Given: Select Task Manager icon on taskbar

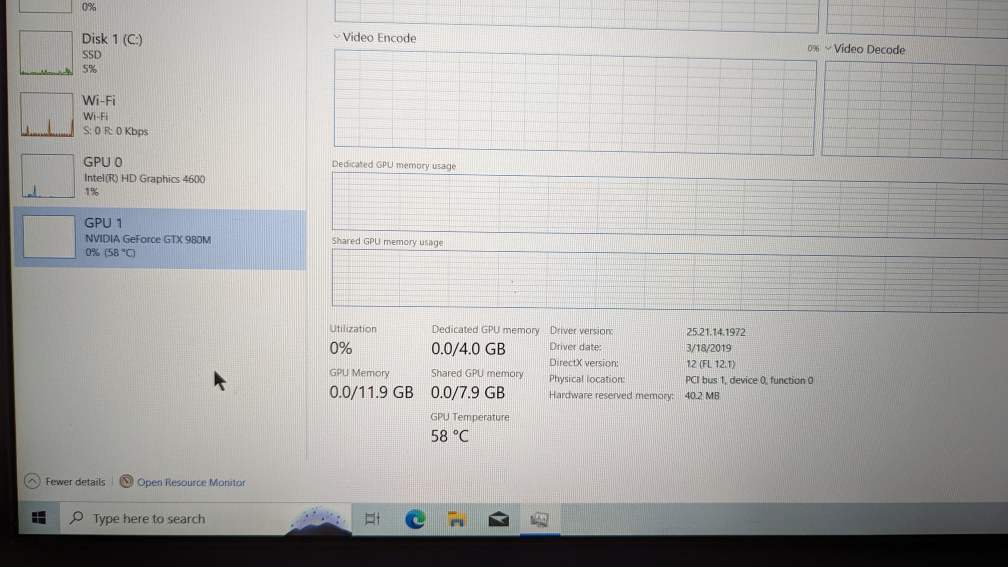Looking at the screenshot, I should coord(539,519).
